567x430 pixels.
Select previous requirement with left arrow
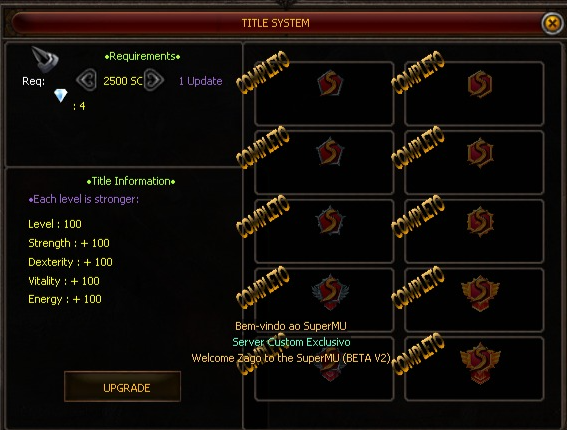click(86, 80)
